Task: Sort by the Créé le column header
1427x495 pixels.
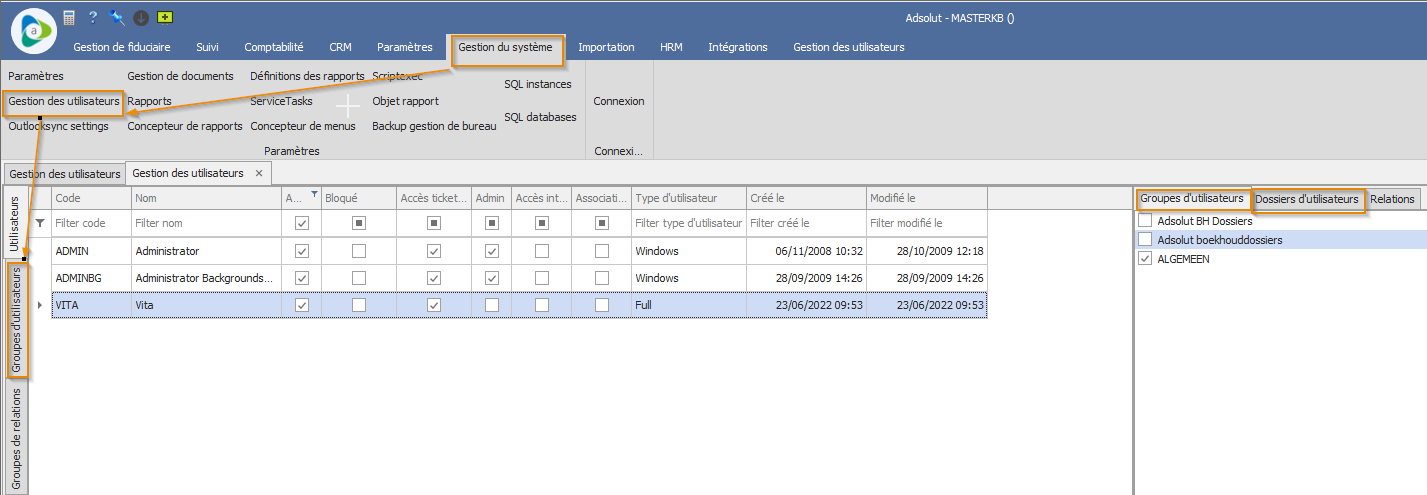Action: 806,198
